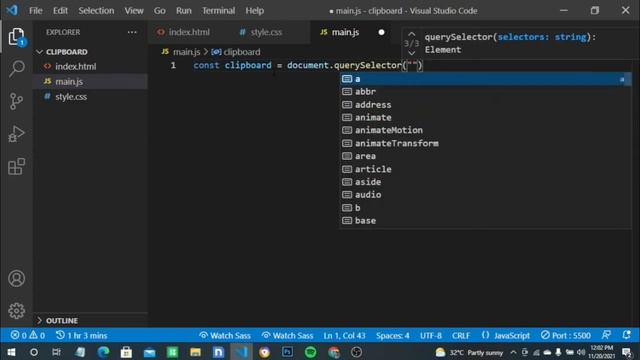Select the 'a' autocomplete suggestion

click(x=486, y=79)
